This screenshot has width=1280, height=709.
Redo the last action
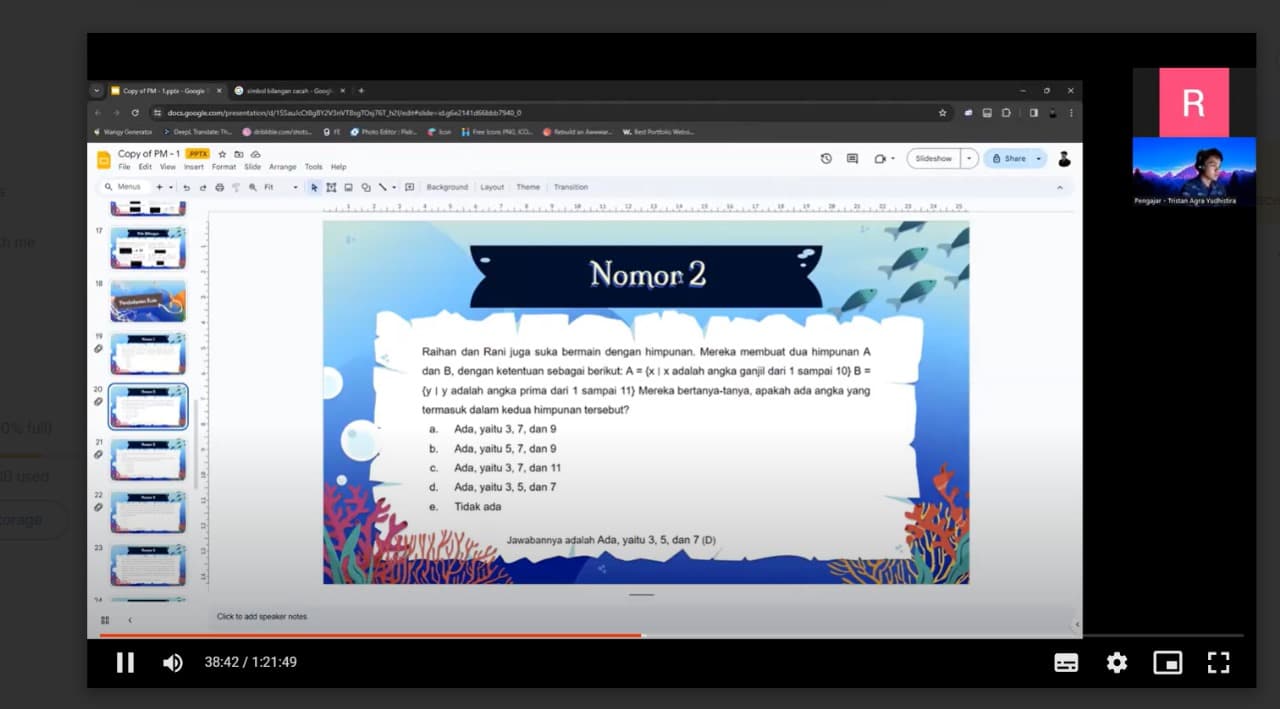[x=202, y=187]
